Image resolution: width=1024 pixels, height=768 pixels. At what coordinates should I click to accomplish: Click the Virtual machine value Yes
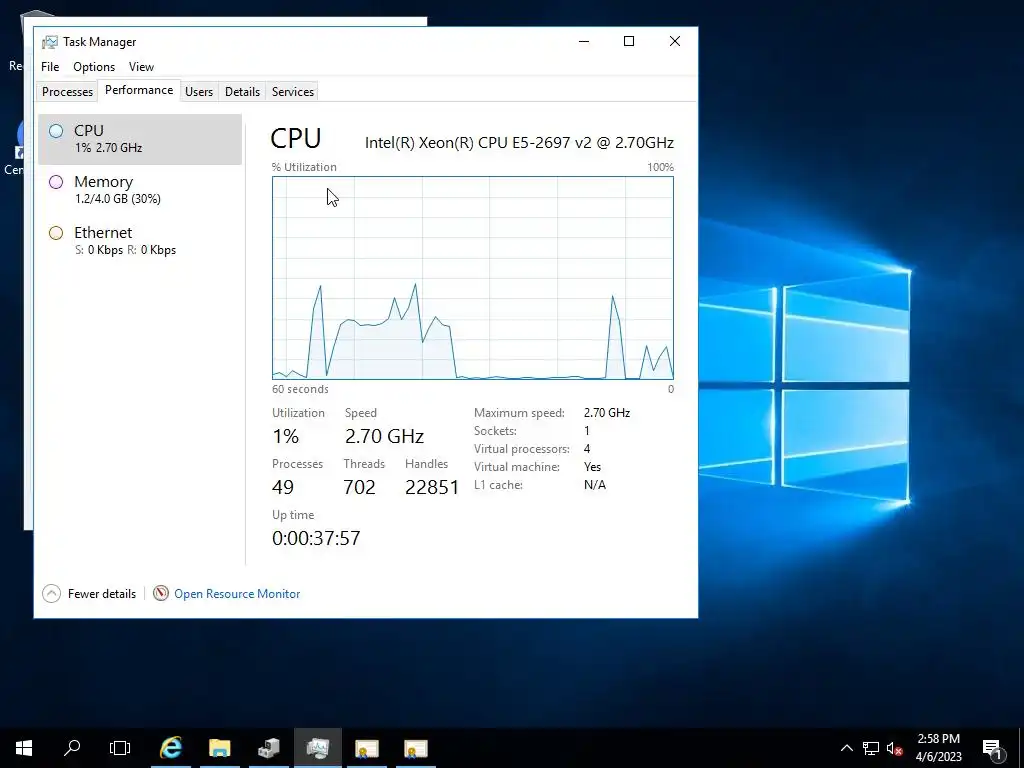coord(592,467)
